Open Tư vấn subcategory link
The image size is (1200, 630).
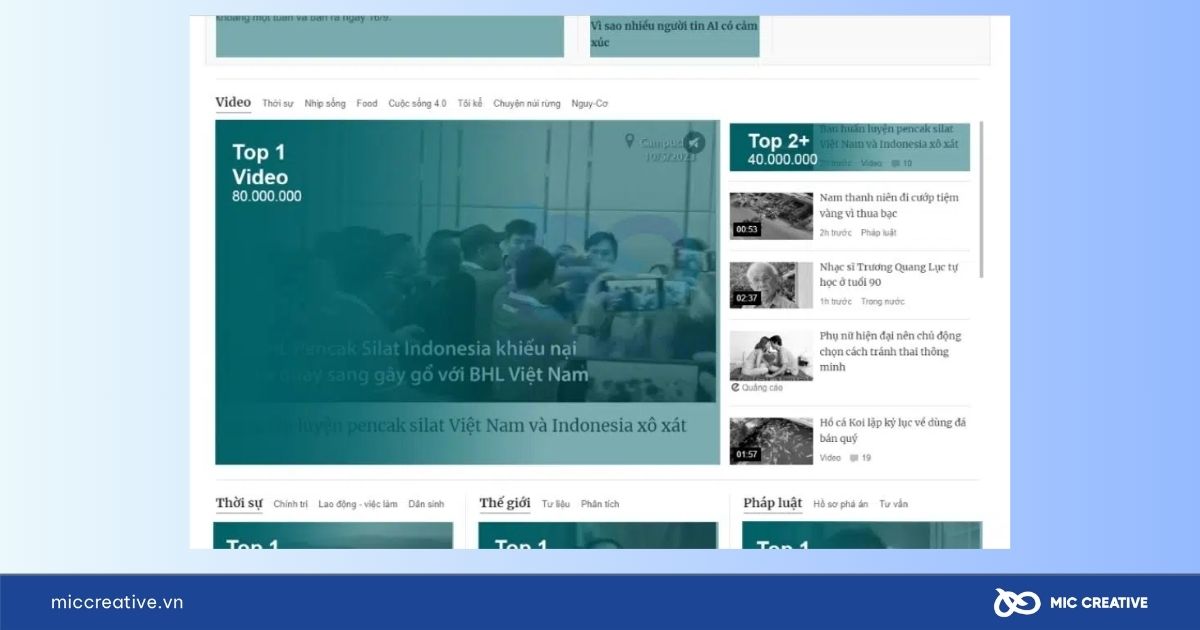893,504
